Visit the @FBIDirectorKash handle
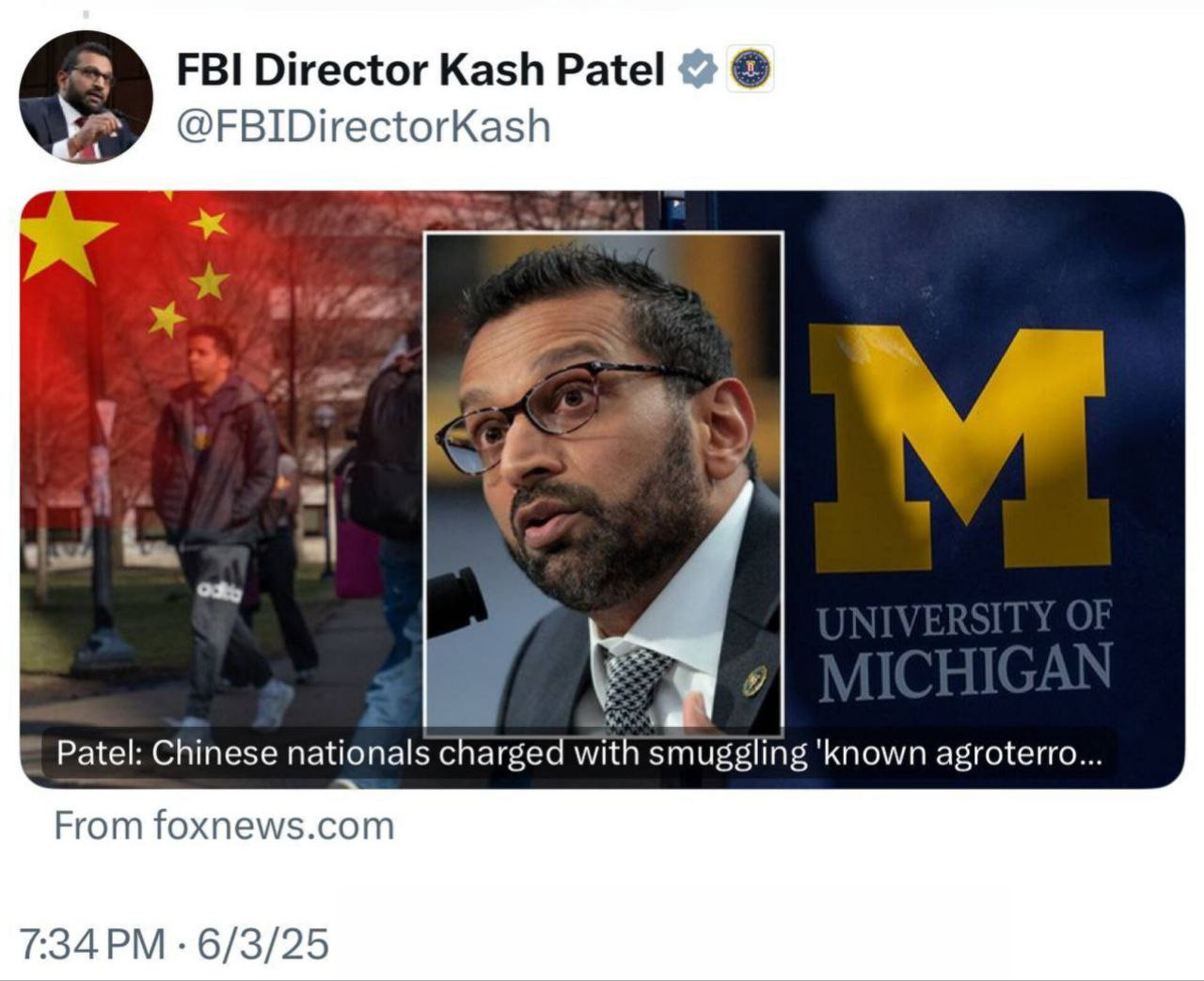The image size is (1204, 981). (363, 127)
